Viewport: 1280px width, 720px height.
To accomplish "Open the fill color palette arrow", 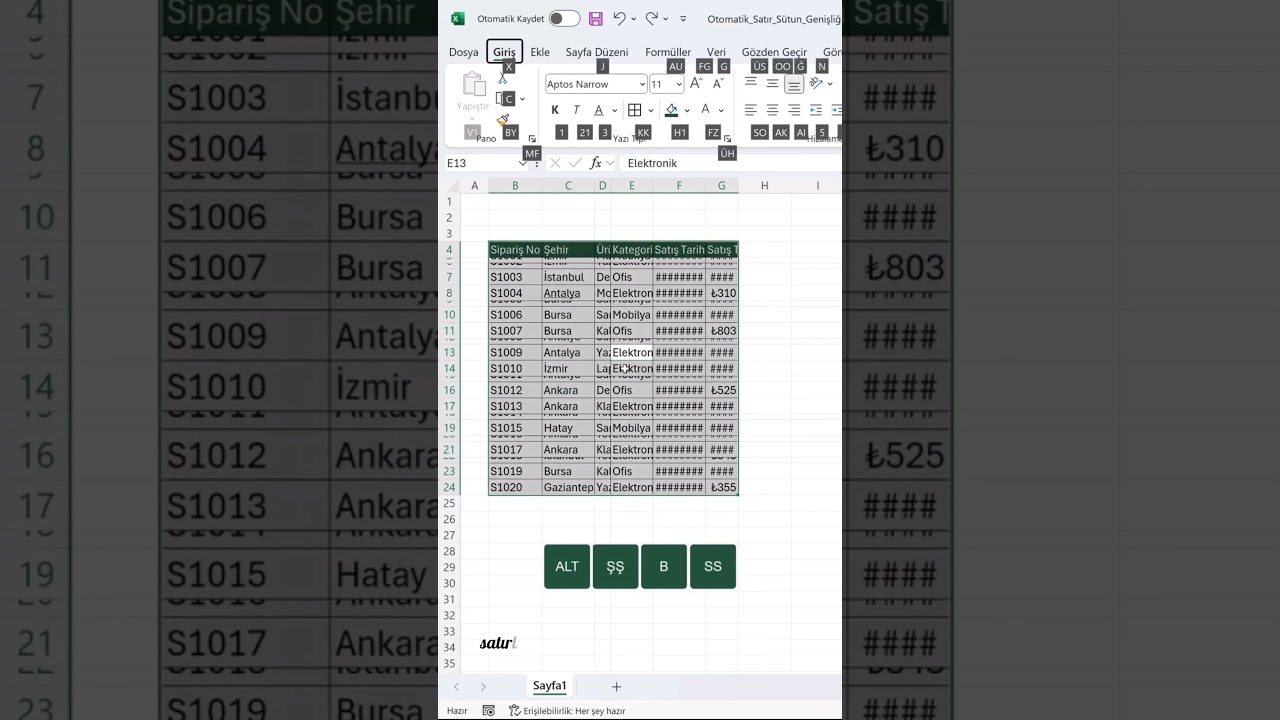I will [x=687, y=110].
